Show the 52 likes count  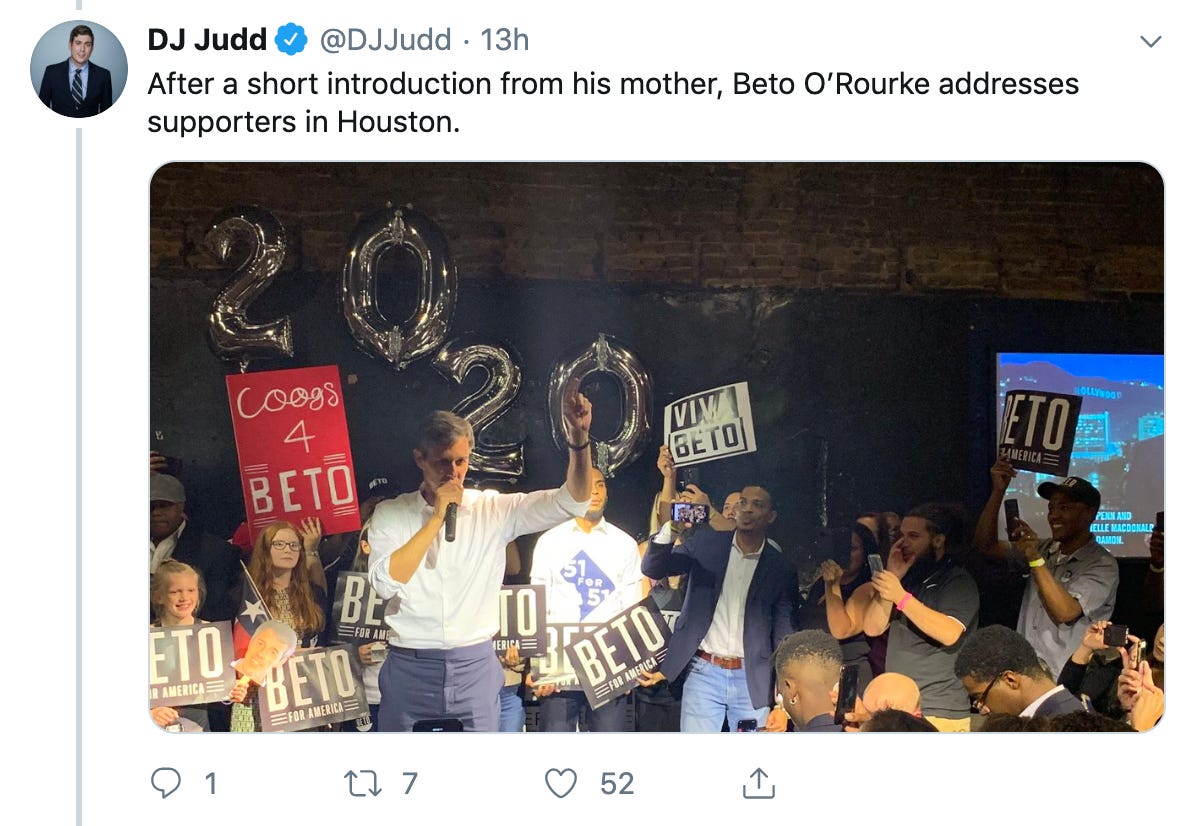(x=617, y=783)
